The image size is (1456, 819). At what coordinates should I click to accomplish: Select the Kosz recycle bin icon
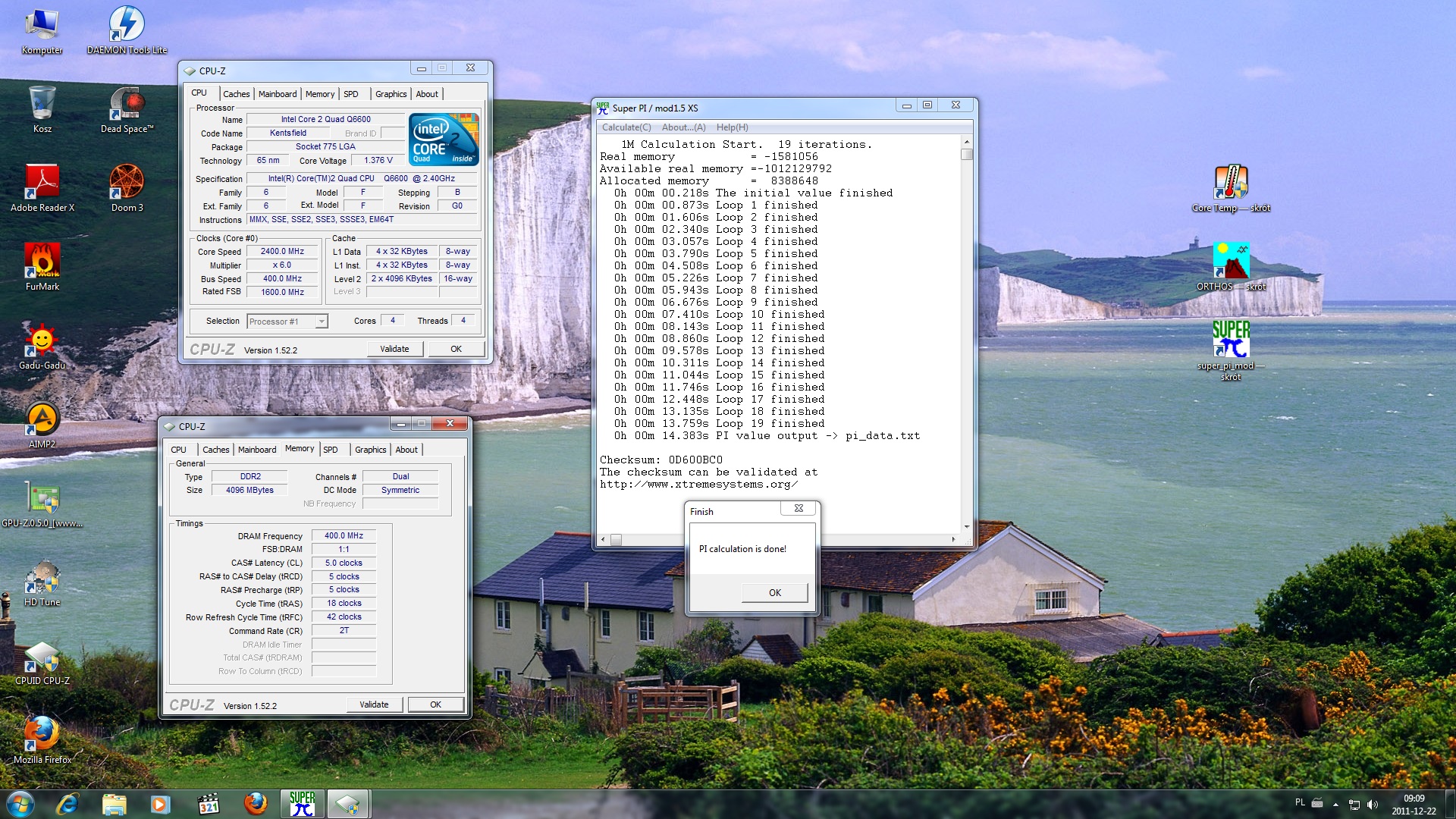[42, 109]
